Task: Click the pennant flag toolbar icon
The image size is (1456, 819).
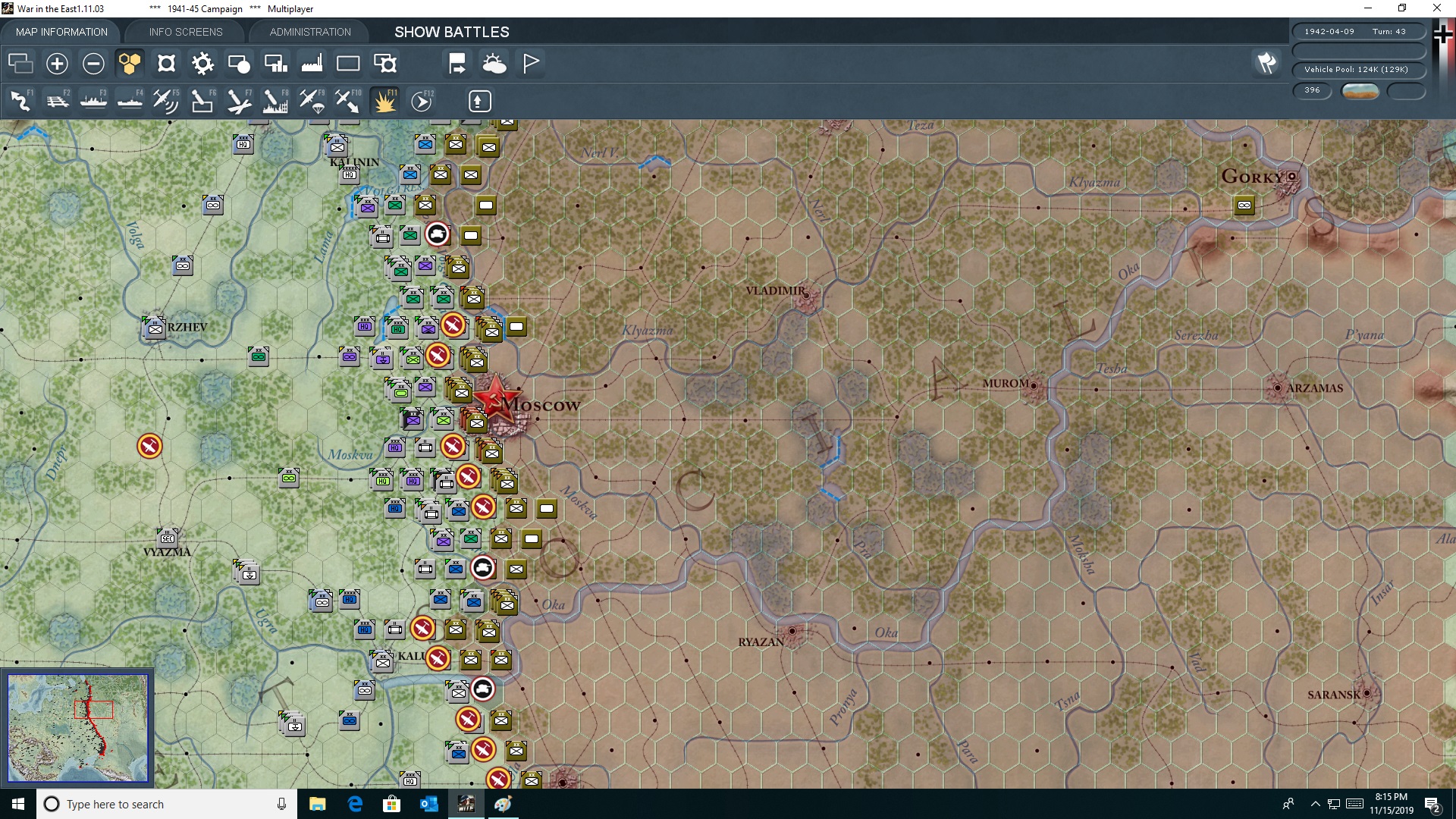Action: click(x=530, y=64)
